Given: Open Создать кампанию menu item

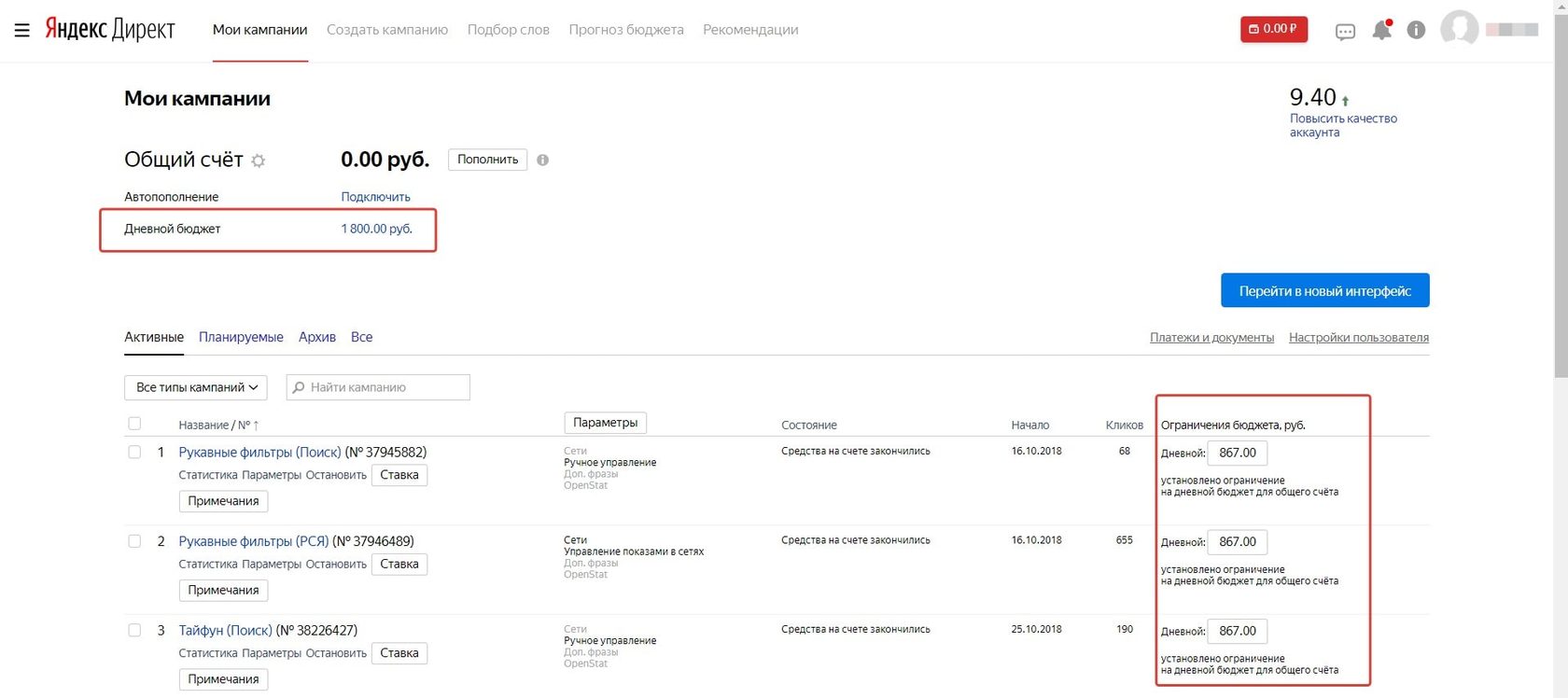Looking at the screenshot, I should tap(387, 30).
